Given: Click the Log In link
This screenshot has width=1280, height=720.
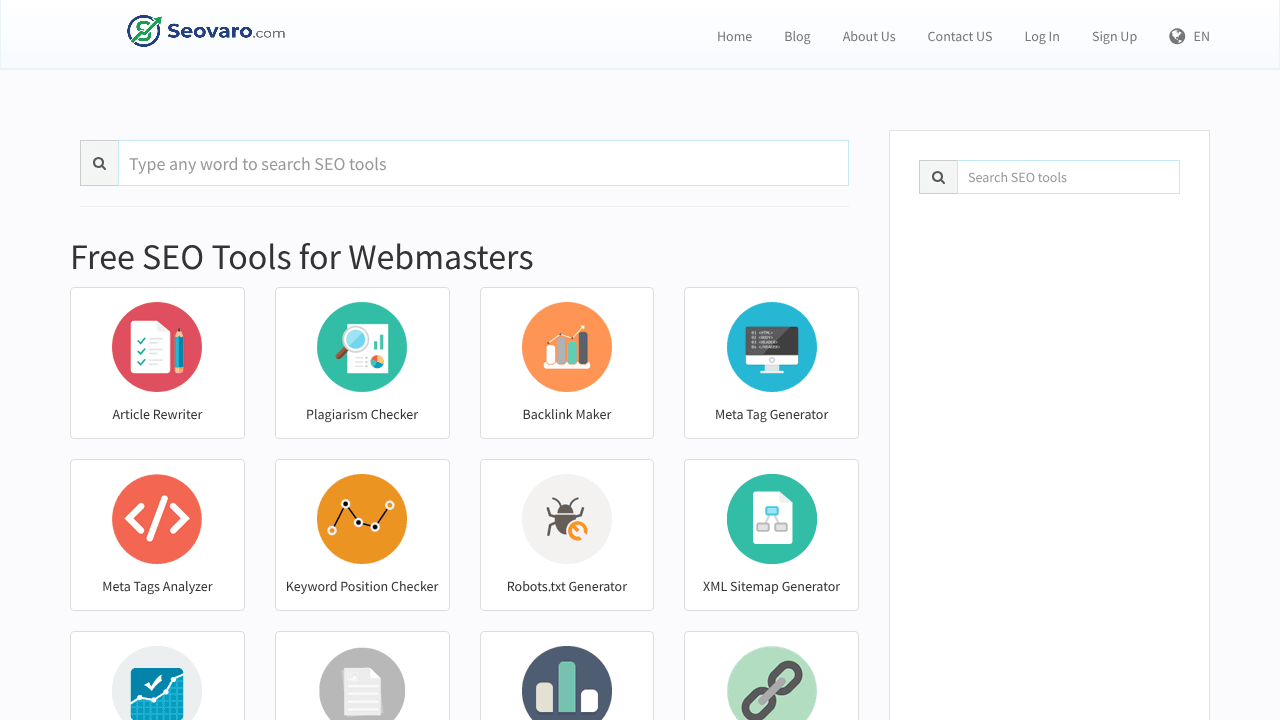Looking at the screenshot, I should pos(1042,36).
